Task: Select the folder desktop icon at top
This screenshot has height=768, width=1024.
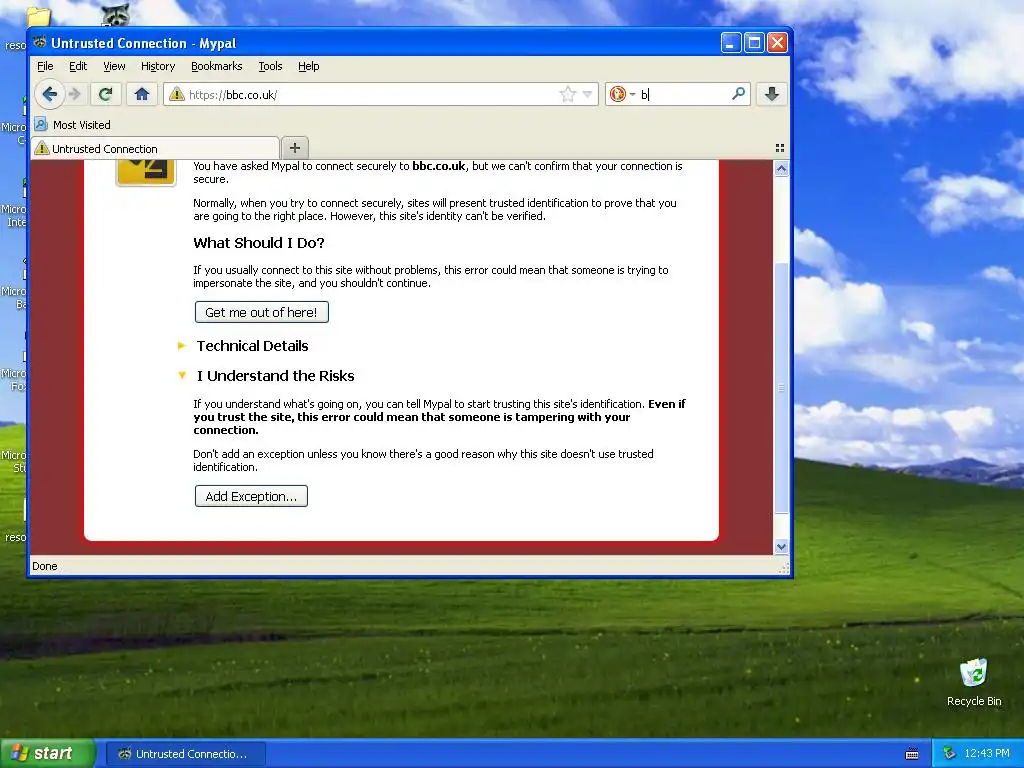Action: (39, 16)
